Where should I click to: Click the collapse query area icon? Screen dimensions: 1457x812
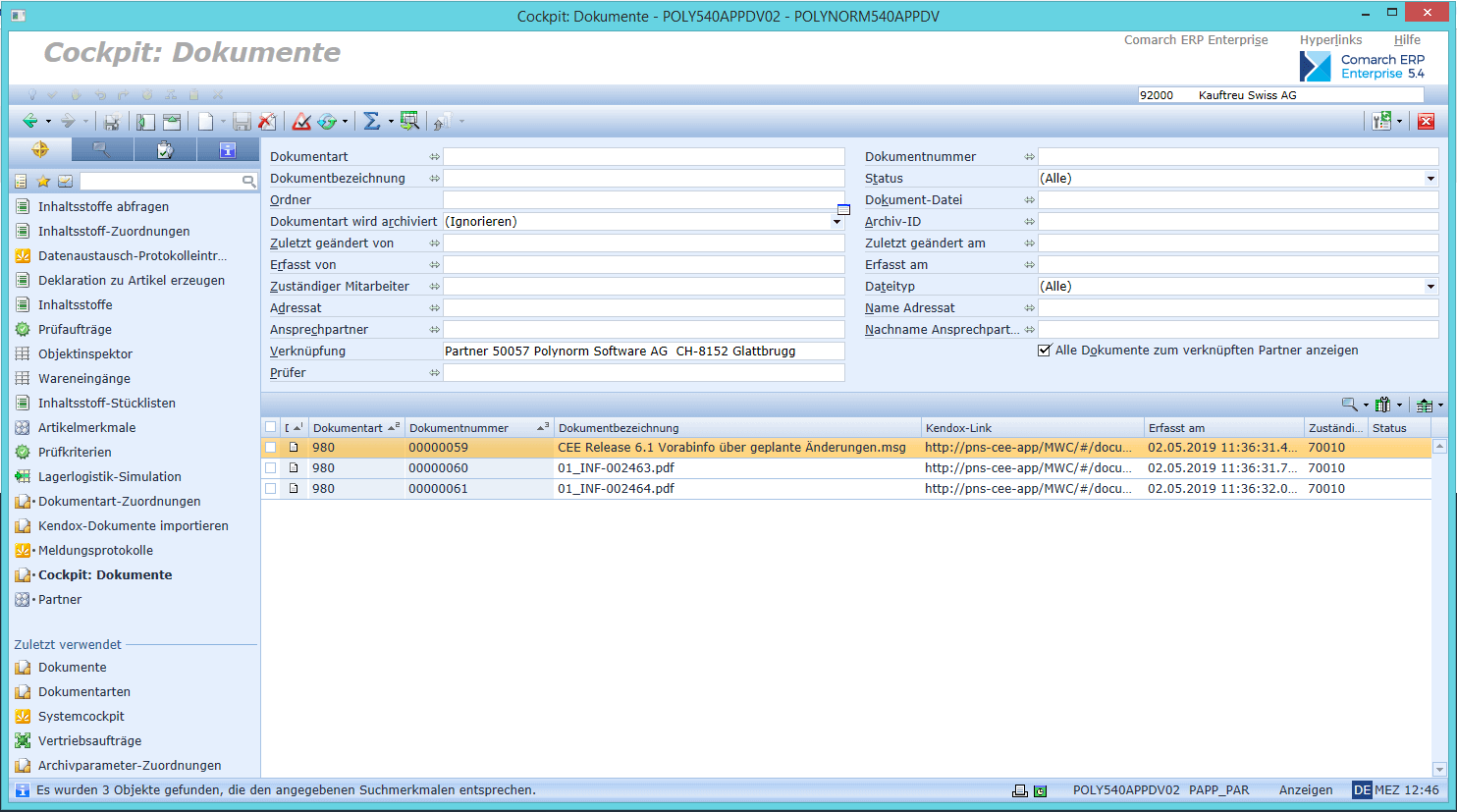[172, 121]
